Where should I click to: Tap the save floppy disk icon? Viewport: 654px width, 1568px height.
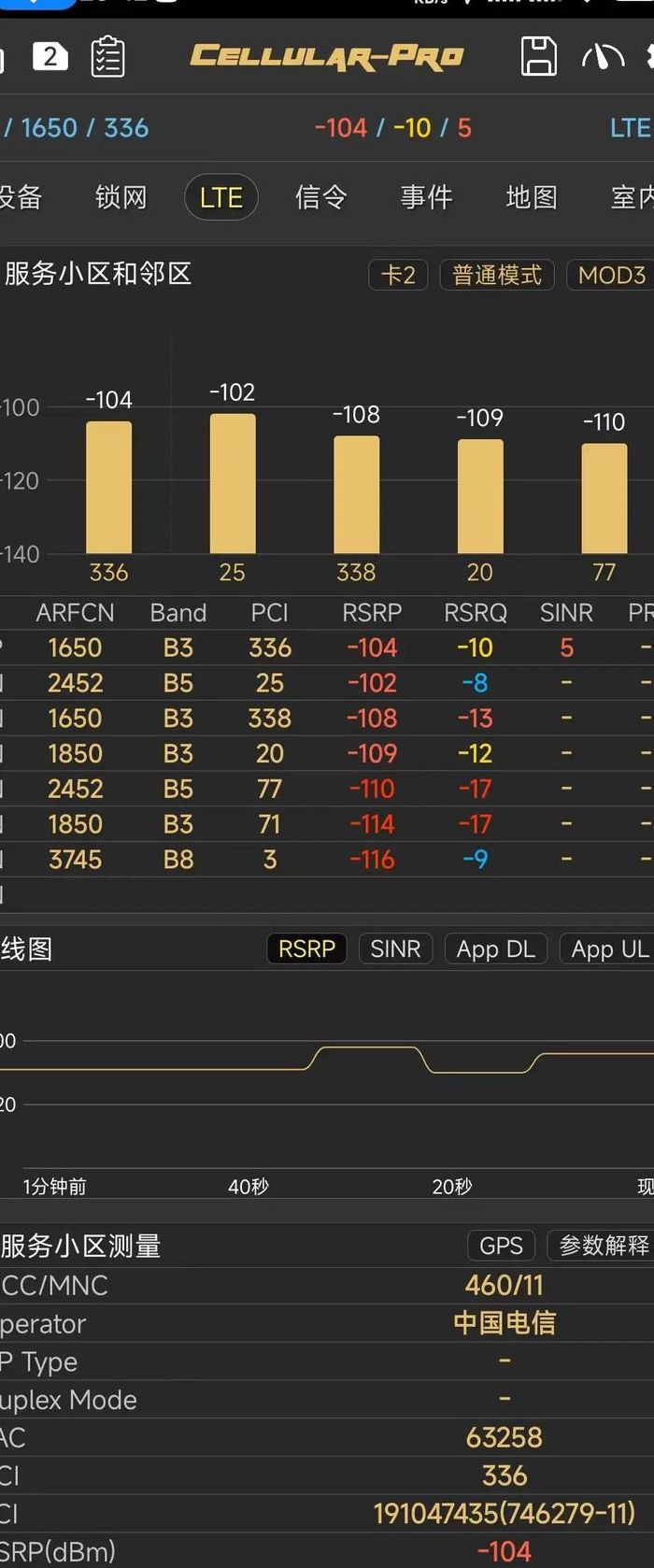[x=538, y=56]
